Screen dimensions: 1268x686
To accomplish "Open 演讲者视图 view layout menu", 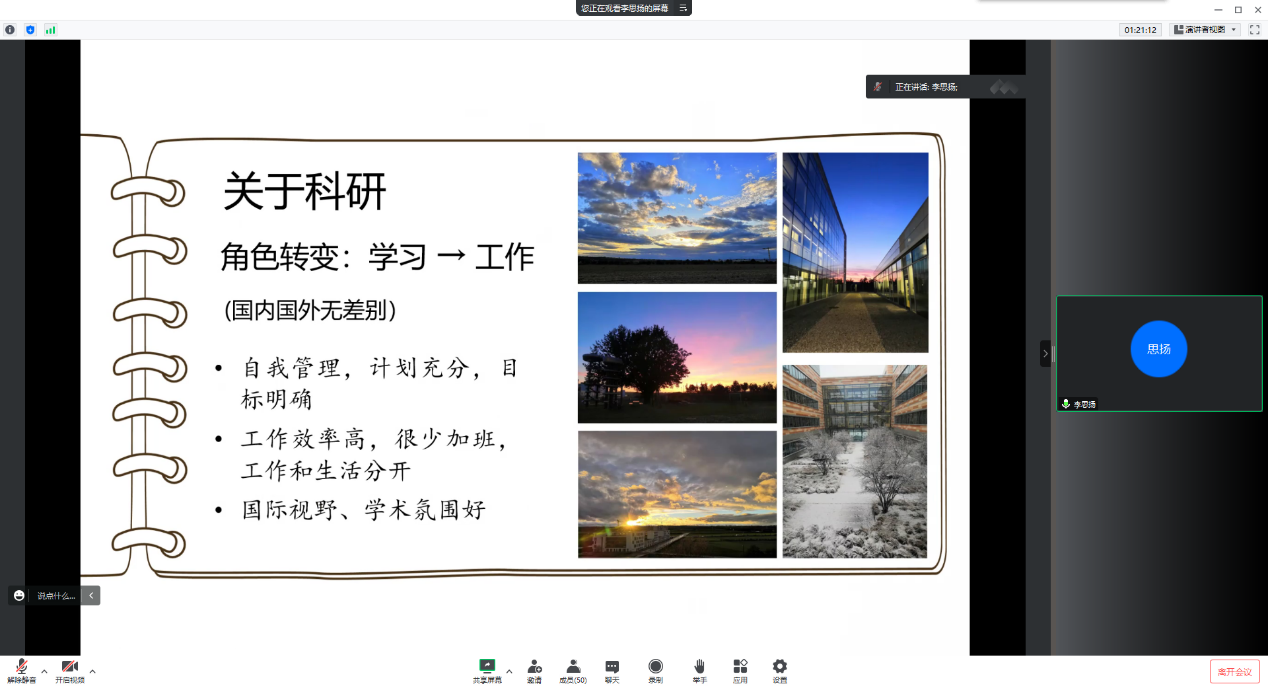I will point(1205,30).
